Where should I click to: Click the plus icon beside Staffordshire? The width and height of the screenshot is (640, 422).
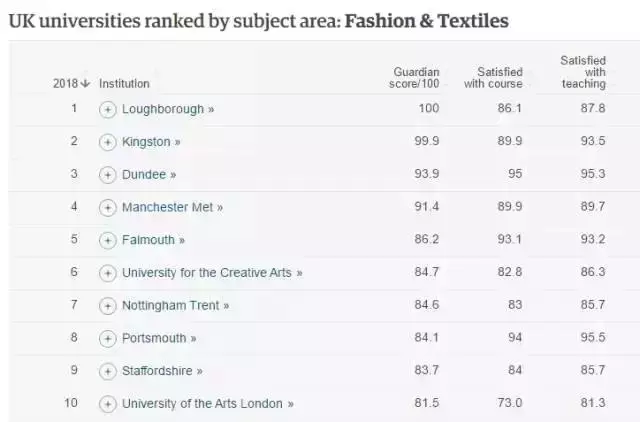pyautogui.click(x=107, y=371)
